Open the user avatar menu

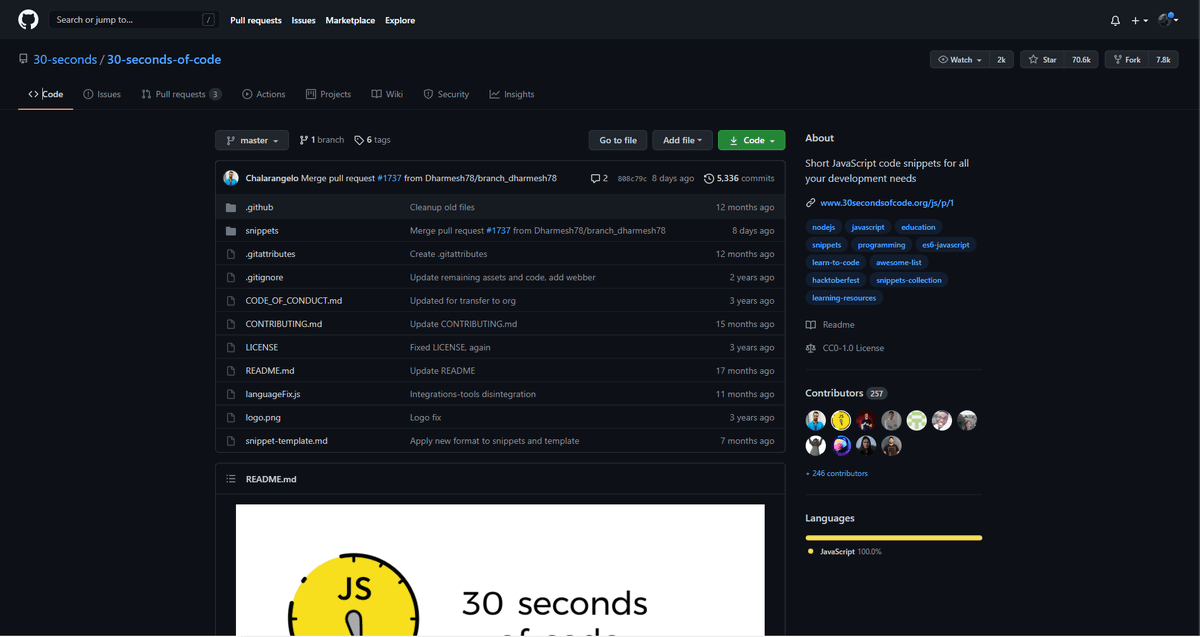pos(1167,20)
